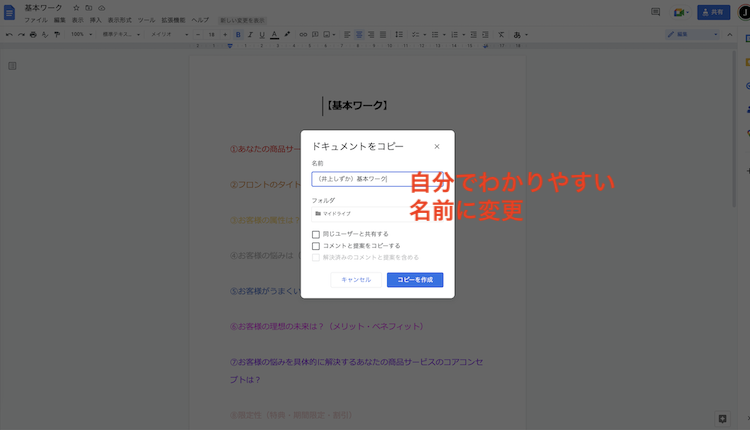Toggle bold formatting (B) icon
750x430 pixels.
coord(238,34)
